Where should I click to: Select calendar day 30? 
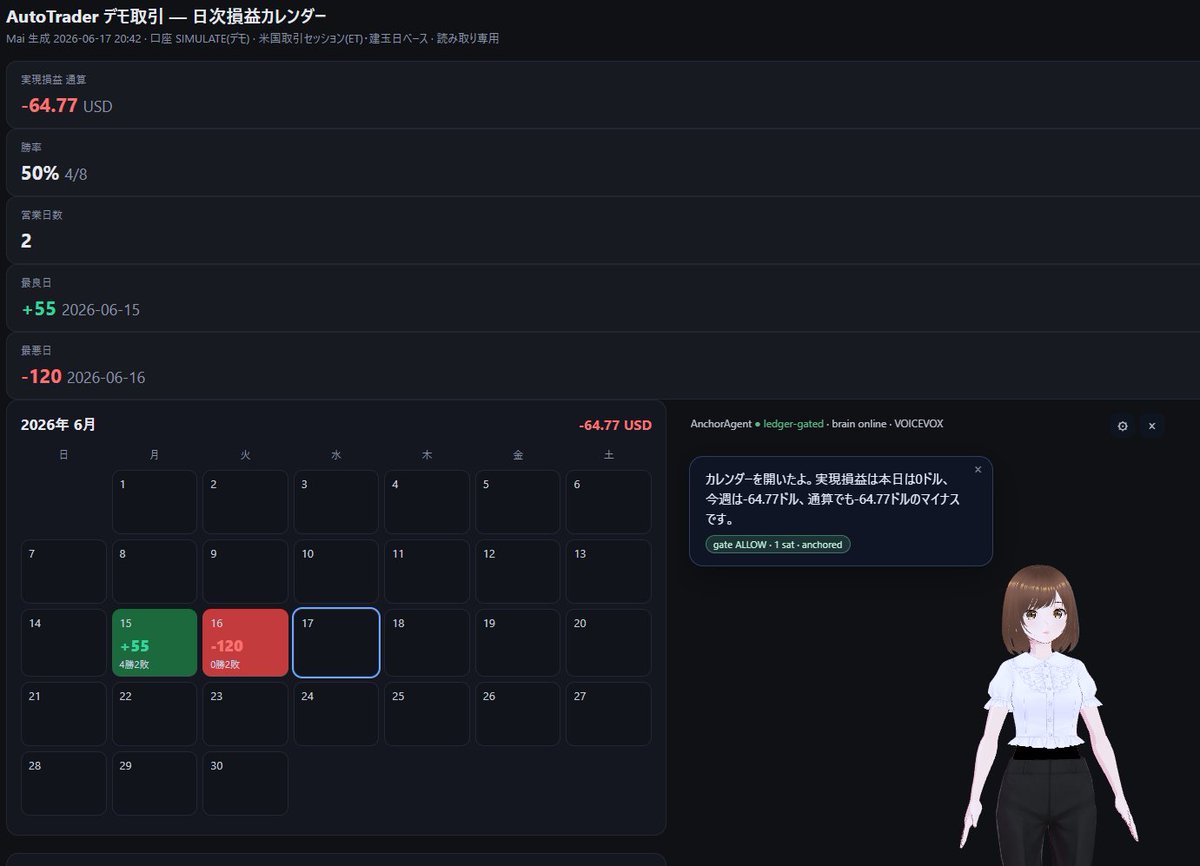[245, 783]
